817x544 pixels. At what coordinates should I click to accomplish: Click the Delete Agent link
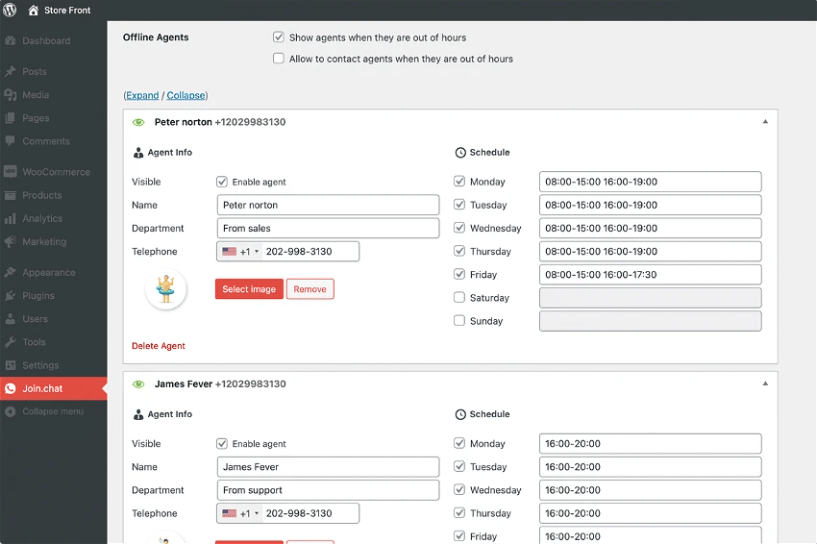(x=158, y=346)
